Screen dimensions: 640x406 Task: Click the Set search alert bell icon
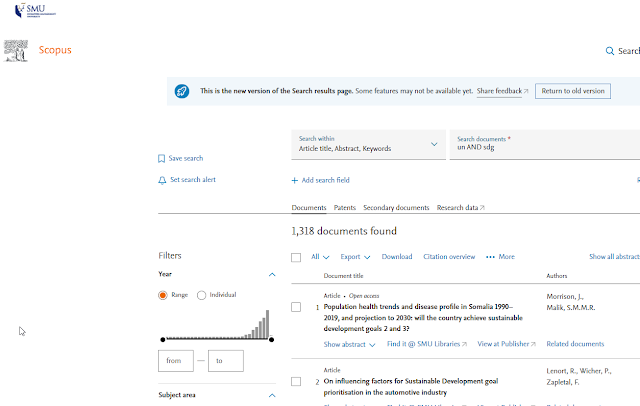[162, 180]
